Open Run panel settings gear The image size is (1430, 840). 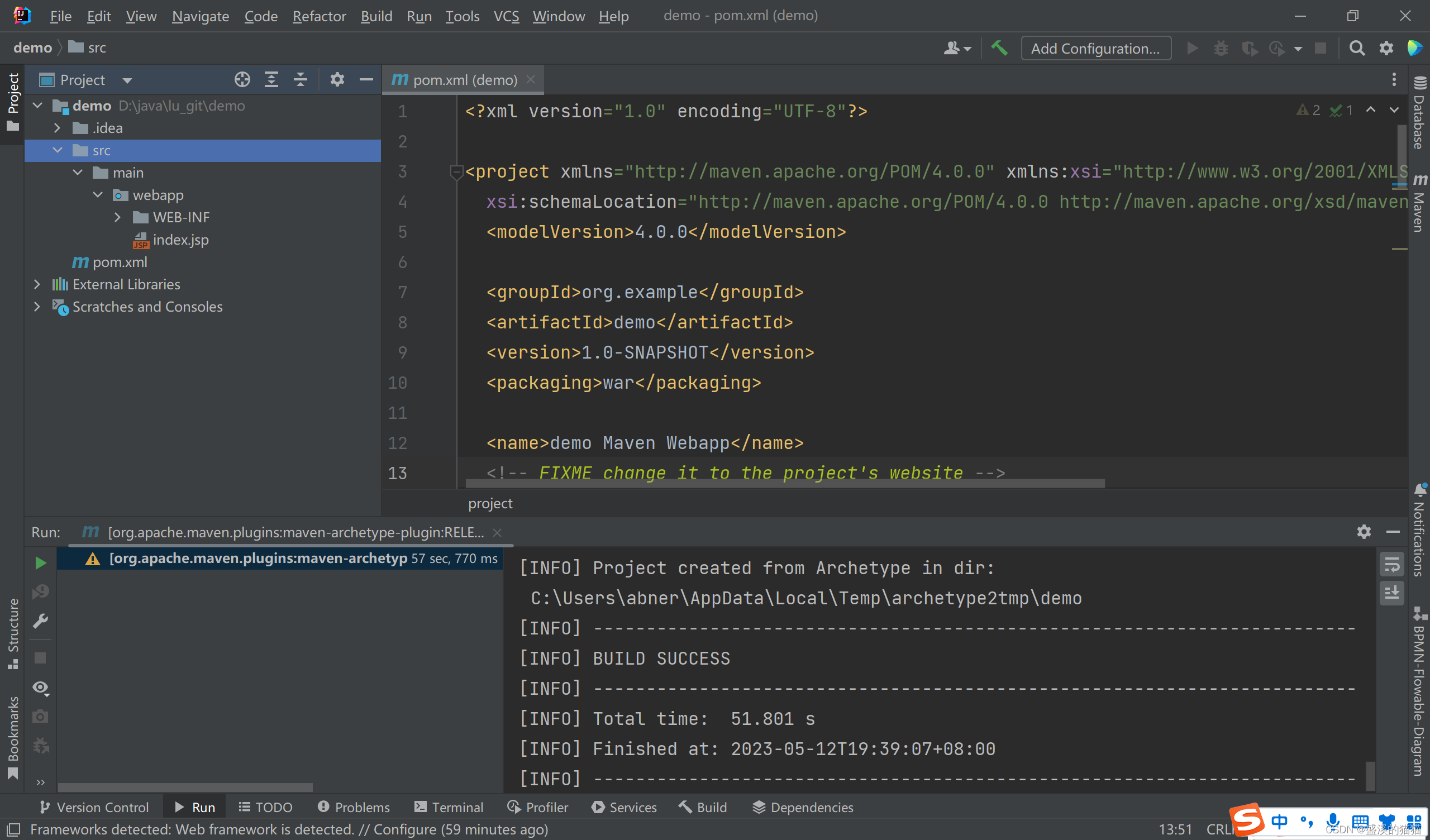1364,532
